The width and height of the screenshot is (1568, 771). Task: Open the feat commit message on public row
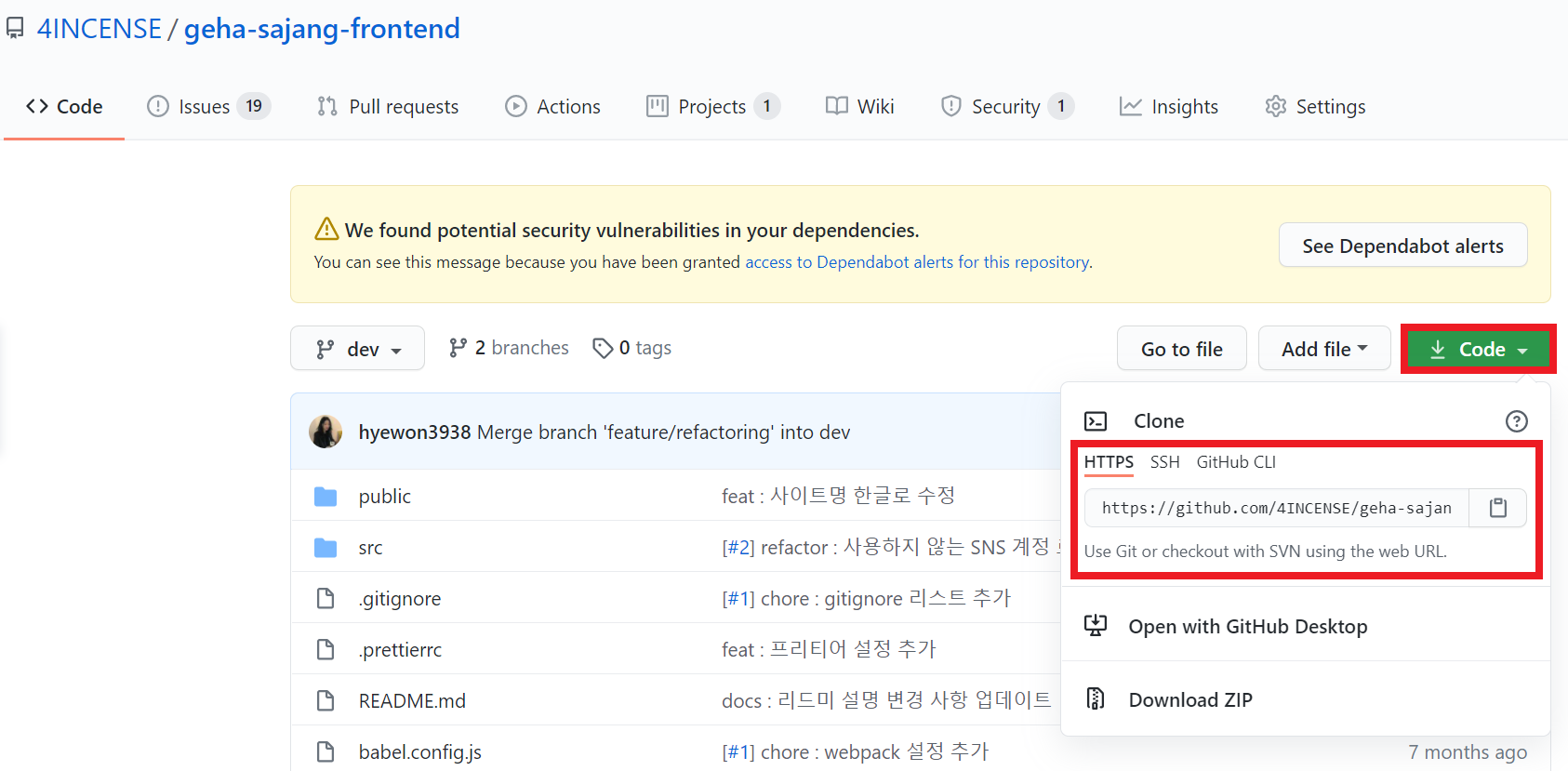[x=838, y=497]
